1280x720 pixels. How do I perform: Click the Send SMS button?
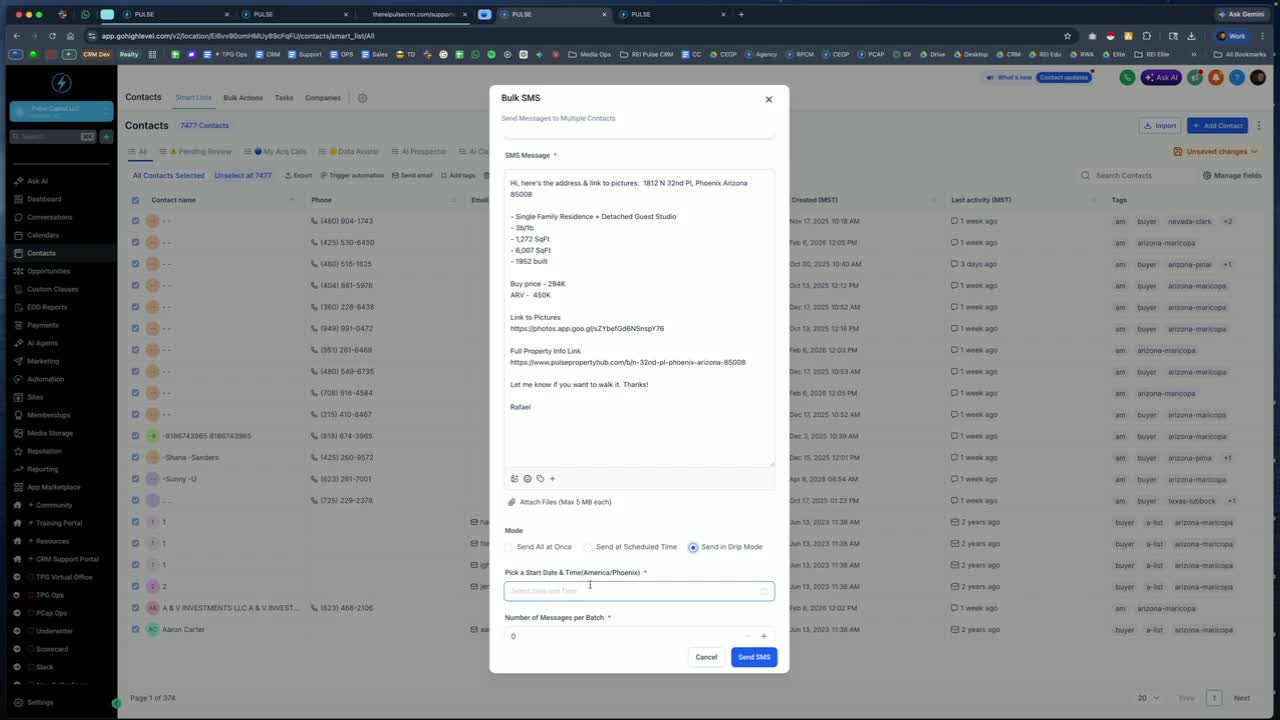point(754,657)
